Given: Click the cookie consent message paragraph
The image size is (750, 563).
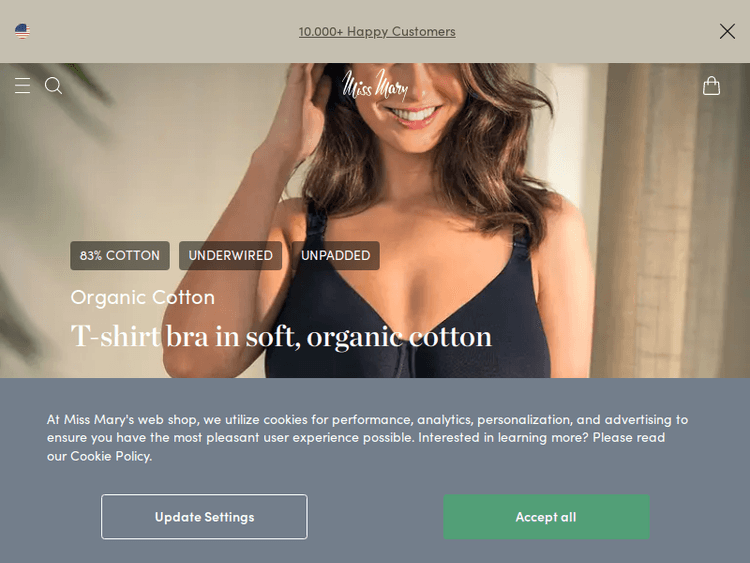Looking at the screenshot, I should coord(367,438).
